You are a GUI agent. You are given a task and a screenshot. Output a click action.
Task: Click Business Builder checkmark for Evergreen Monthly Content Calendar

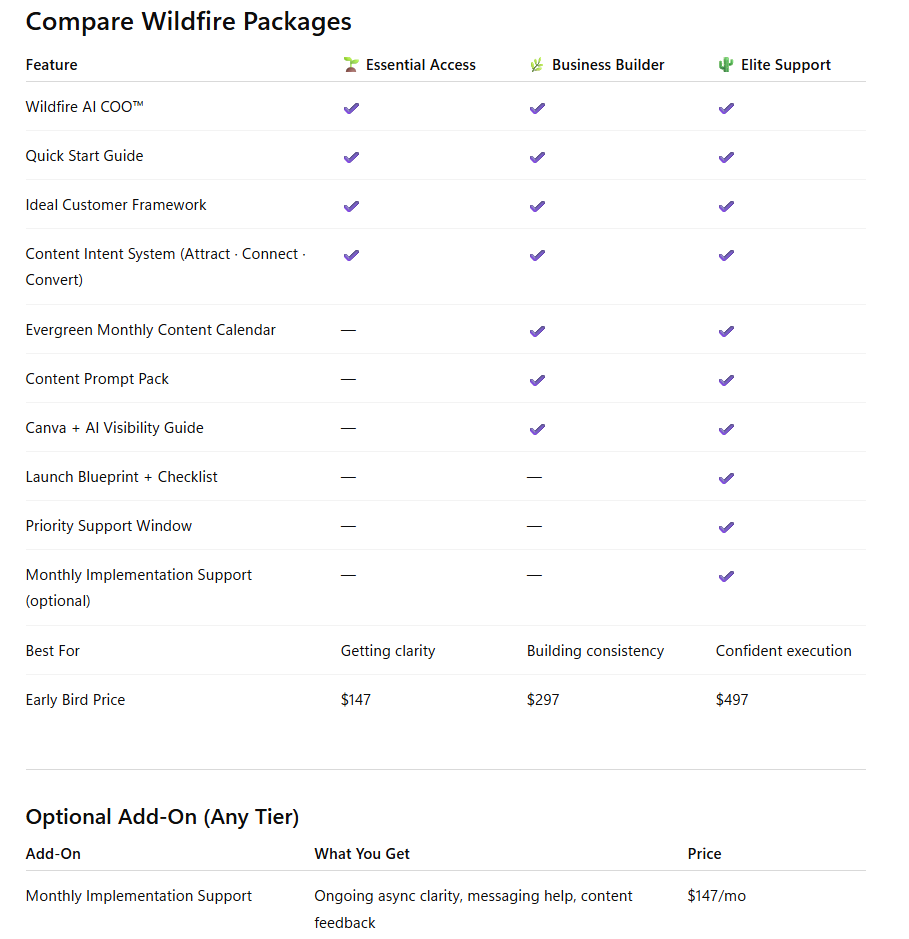point(537,331)
